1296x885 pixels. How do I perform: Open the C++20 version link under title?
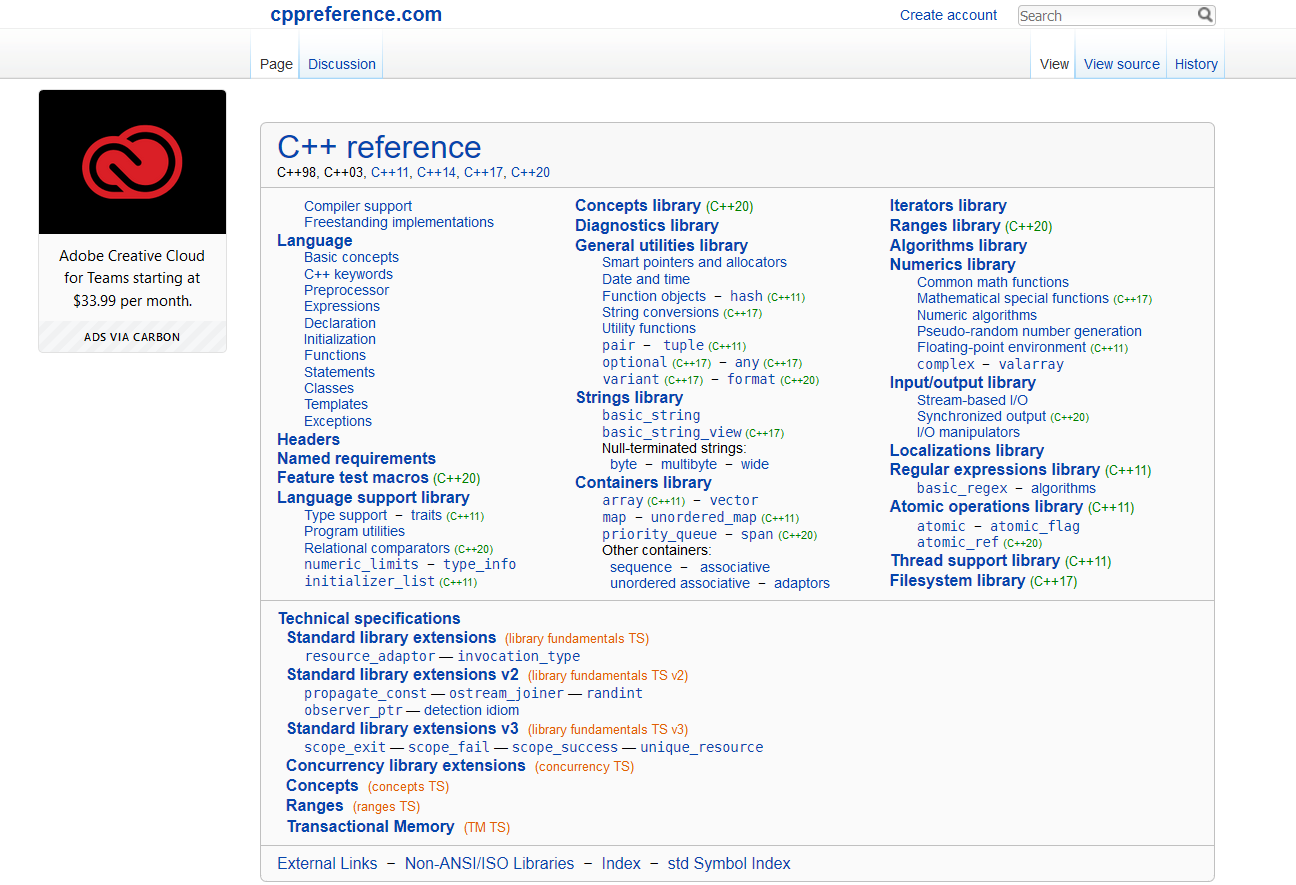point(531,172)
